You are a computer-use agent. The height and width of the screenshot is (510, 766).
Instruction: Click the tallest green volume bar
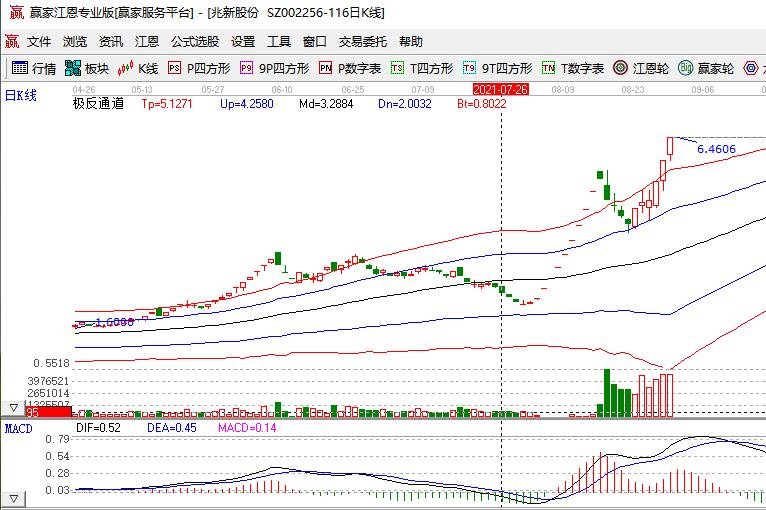(607, 393)
